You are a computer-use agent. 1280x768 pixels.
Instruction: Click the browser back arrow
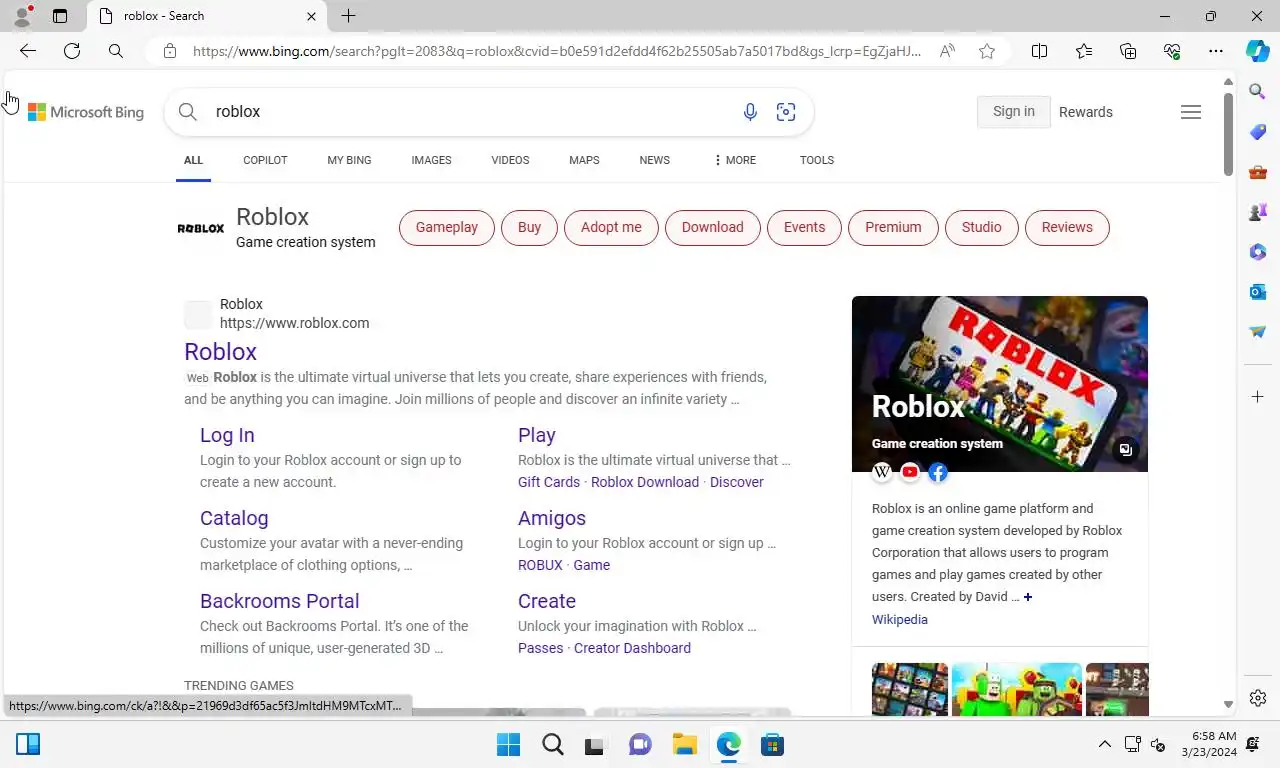28,51
